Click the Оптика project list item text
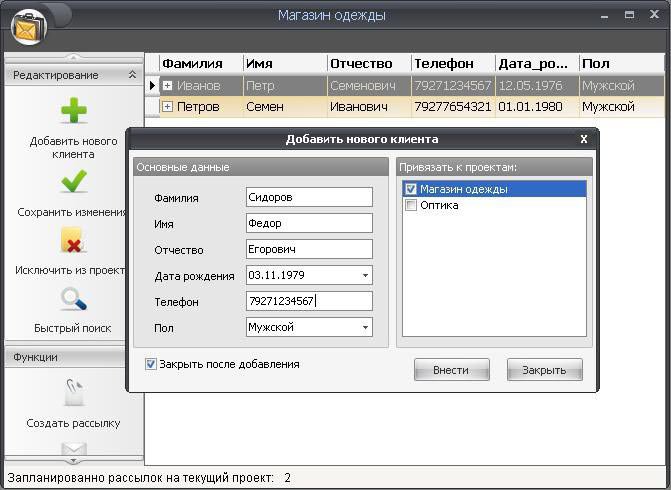Image resolution: width=671 pixels, height=490 pixels. (x=439, y=205)
